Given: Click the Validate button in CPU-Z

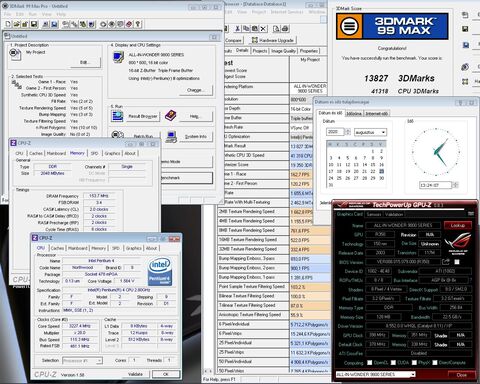Looking at the screenshot, I should [135, 374].
